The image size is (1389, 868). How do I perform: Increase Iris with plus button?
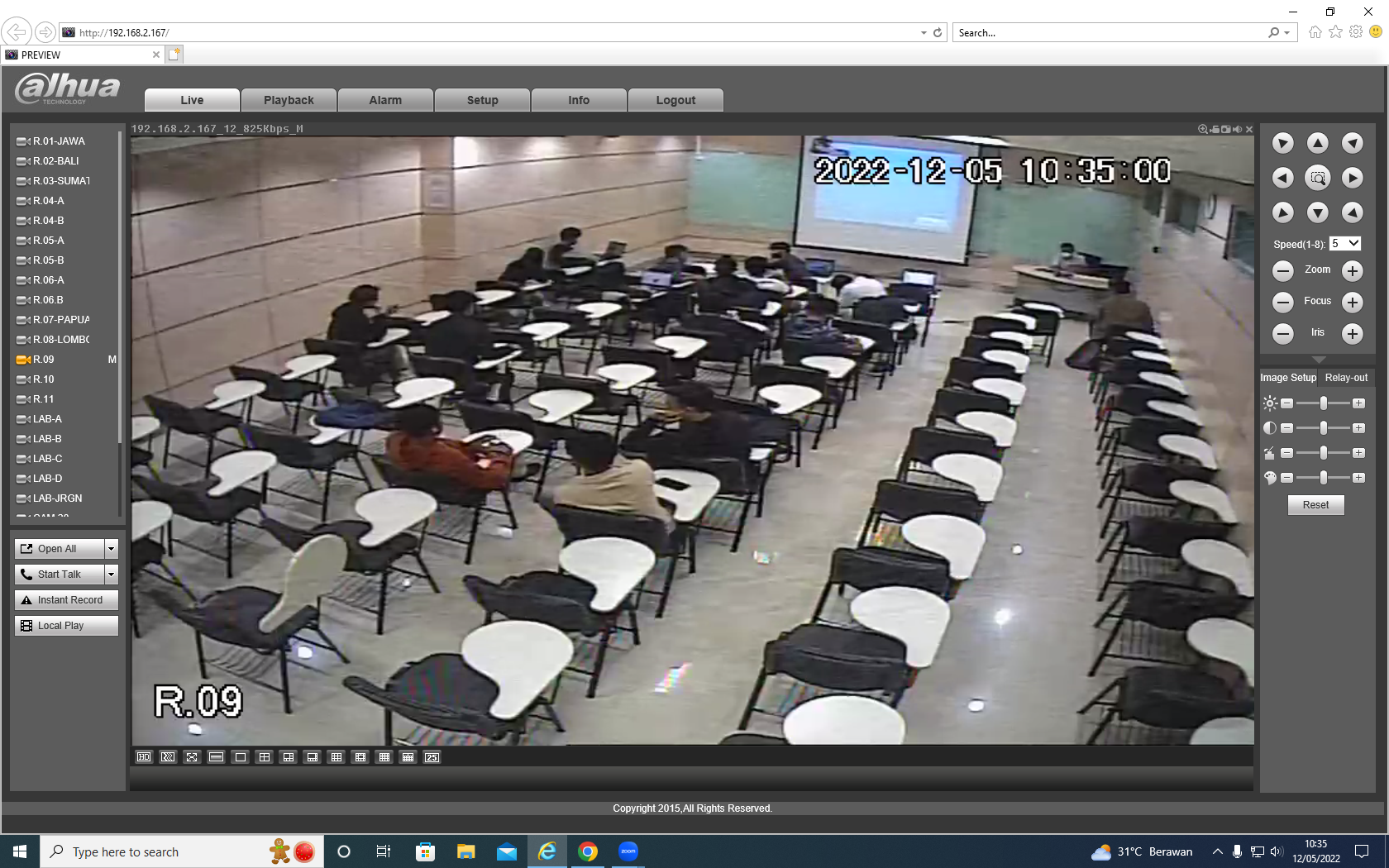[1353, 333]
